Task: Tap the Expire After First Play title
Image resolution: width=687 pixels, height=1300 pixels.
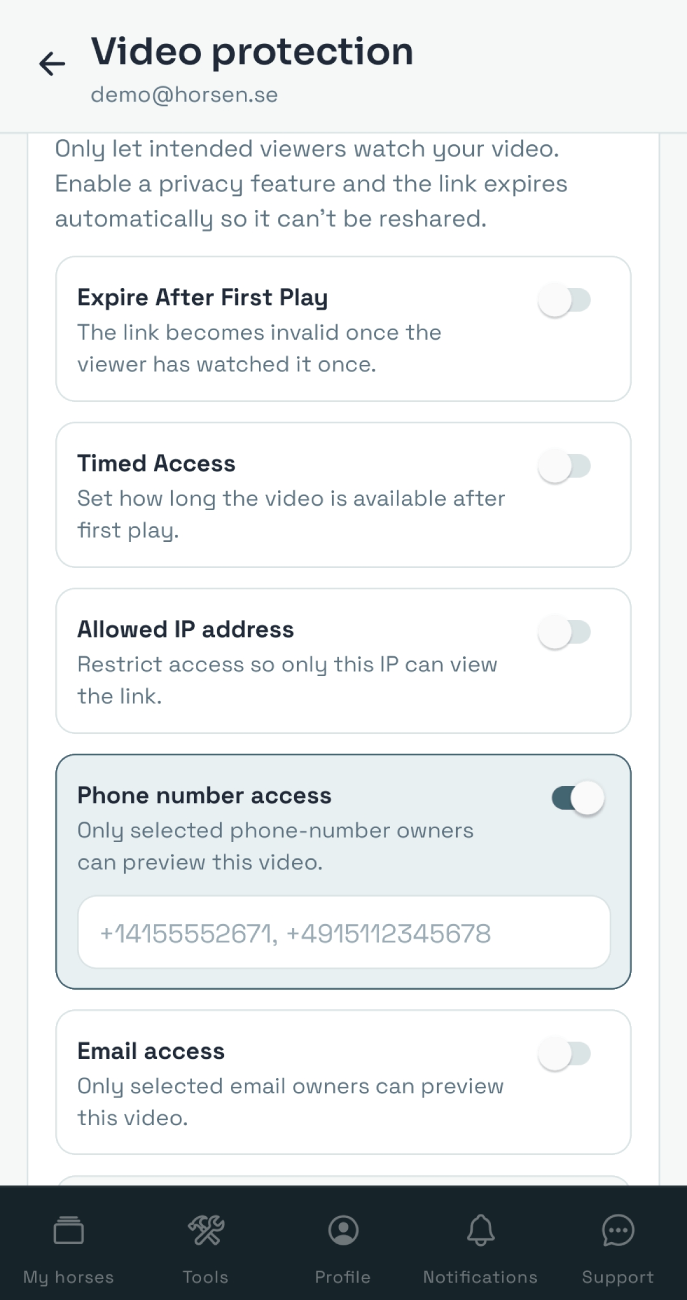Action: [202, 297]
